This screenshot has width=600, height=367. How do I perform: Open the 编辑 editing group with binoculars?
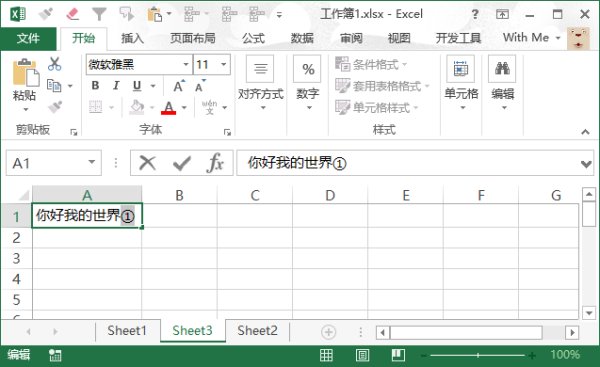(x=502, y=83)
